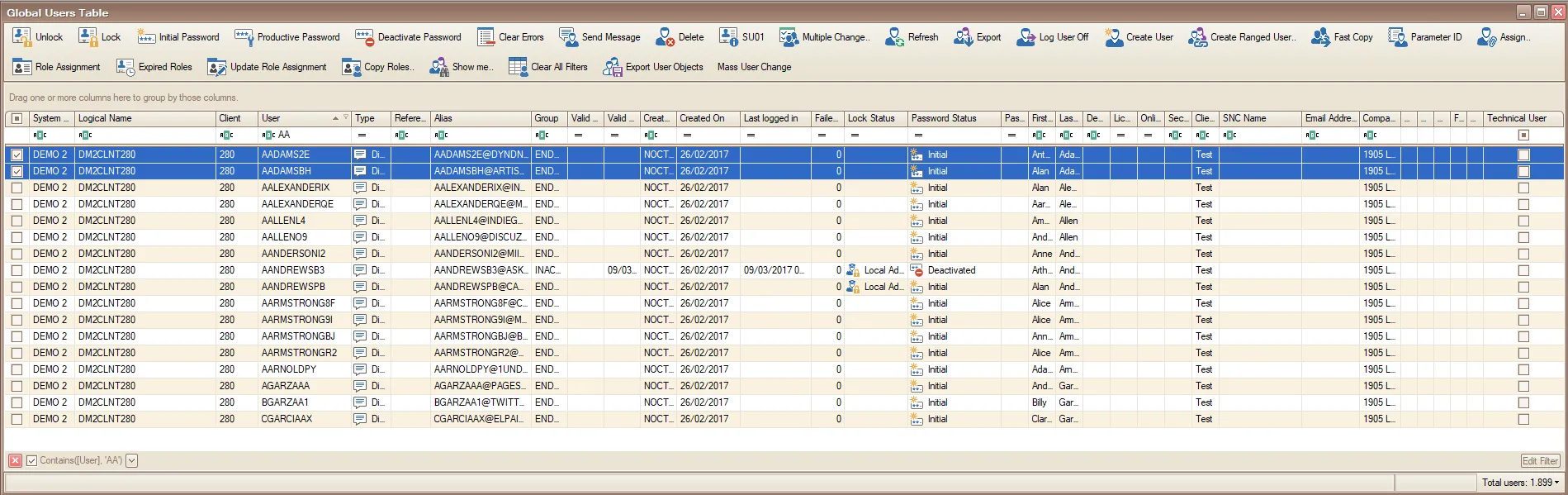Image resolution: width=1568 pixels, height=495 pixels.
Task: Click Mass User Change button
Action: click(x=754, y=67)
